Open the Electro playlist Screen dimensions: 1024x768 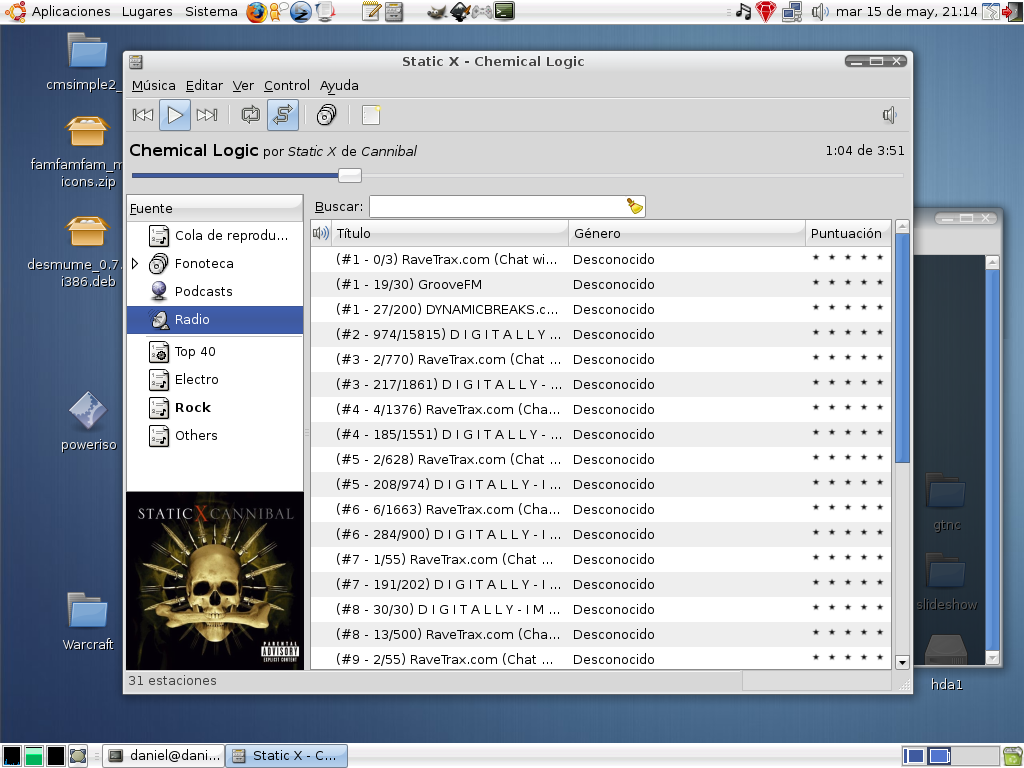(216, 379)
